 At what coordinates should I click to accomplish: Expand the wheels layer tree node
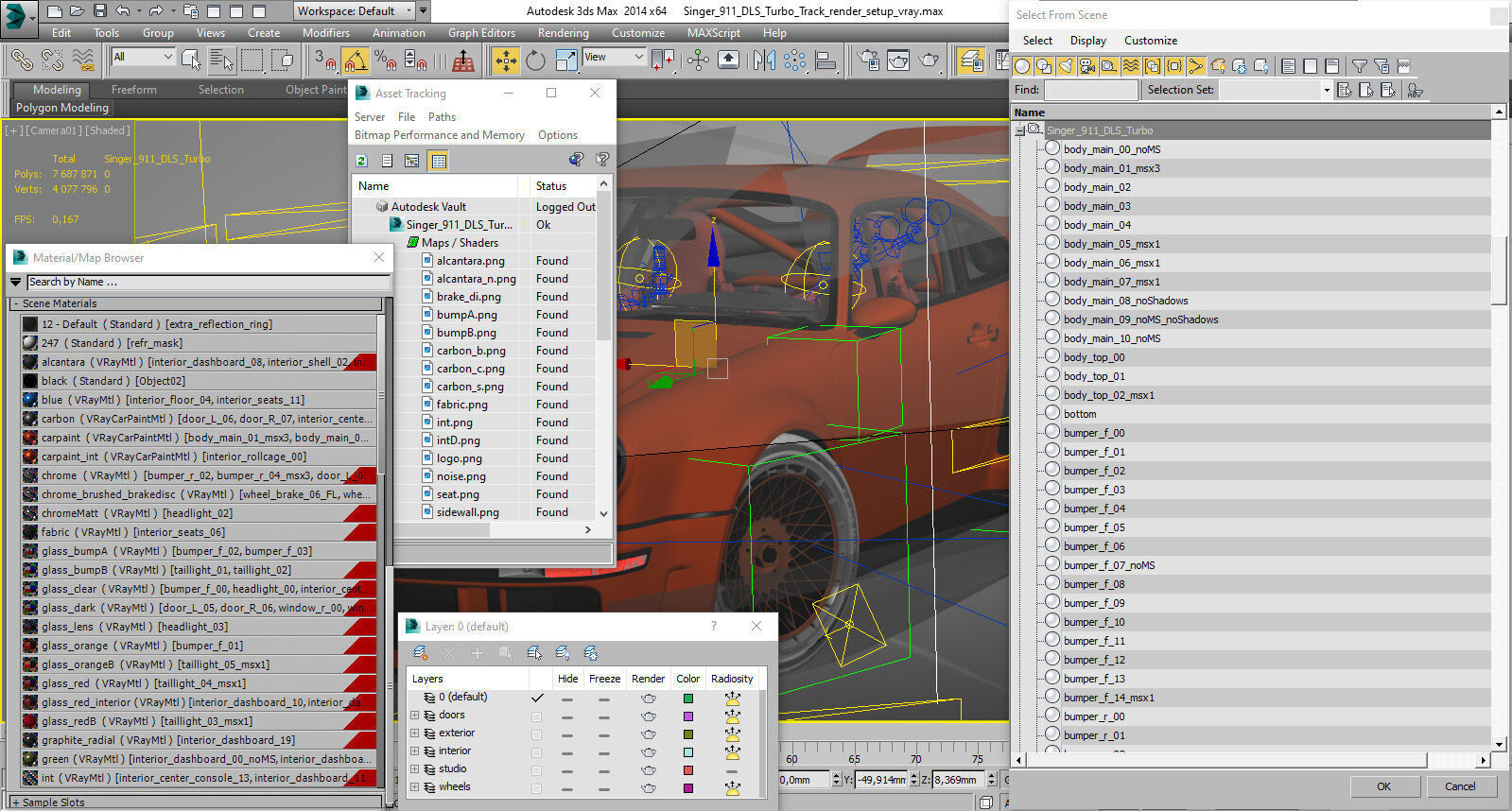[414, 787]
